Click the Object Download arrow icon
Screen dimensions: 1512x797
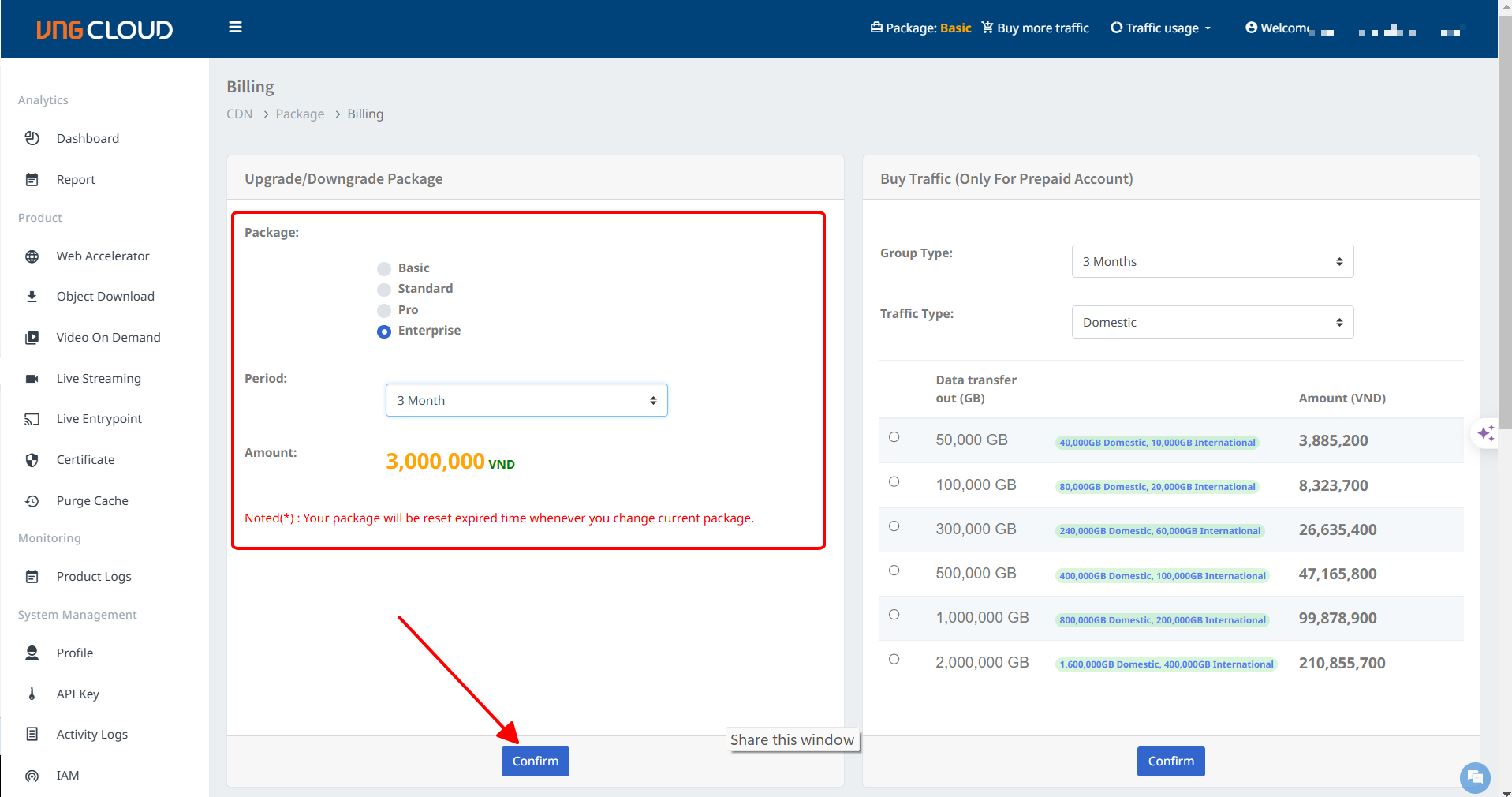32,297
